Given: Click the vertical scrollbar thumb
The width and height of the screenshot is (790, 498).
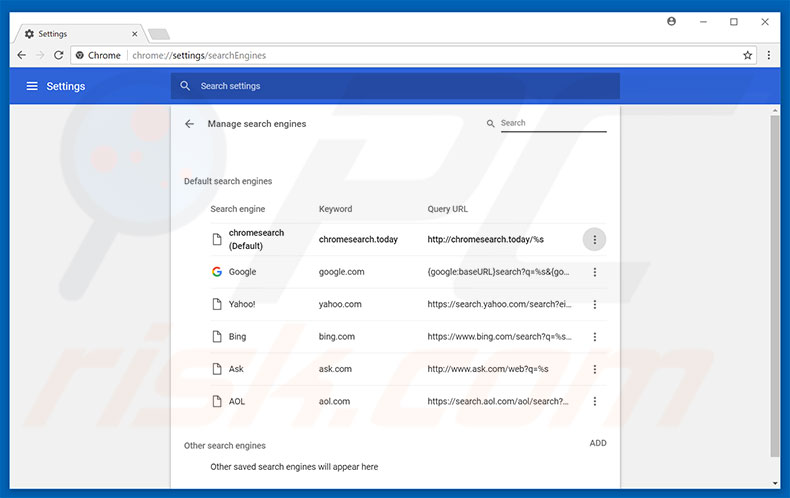Looking at the screenshot, I should pos(775,286).
